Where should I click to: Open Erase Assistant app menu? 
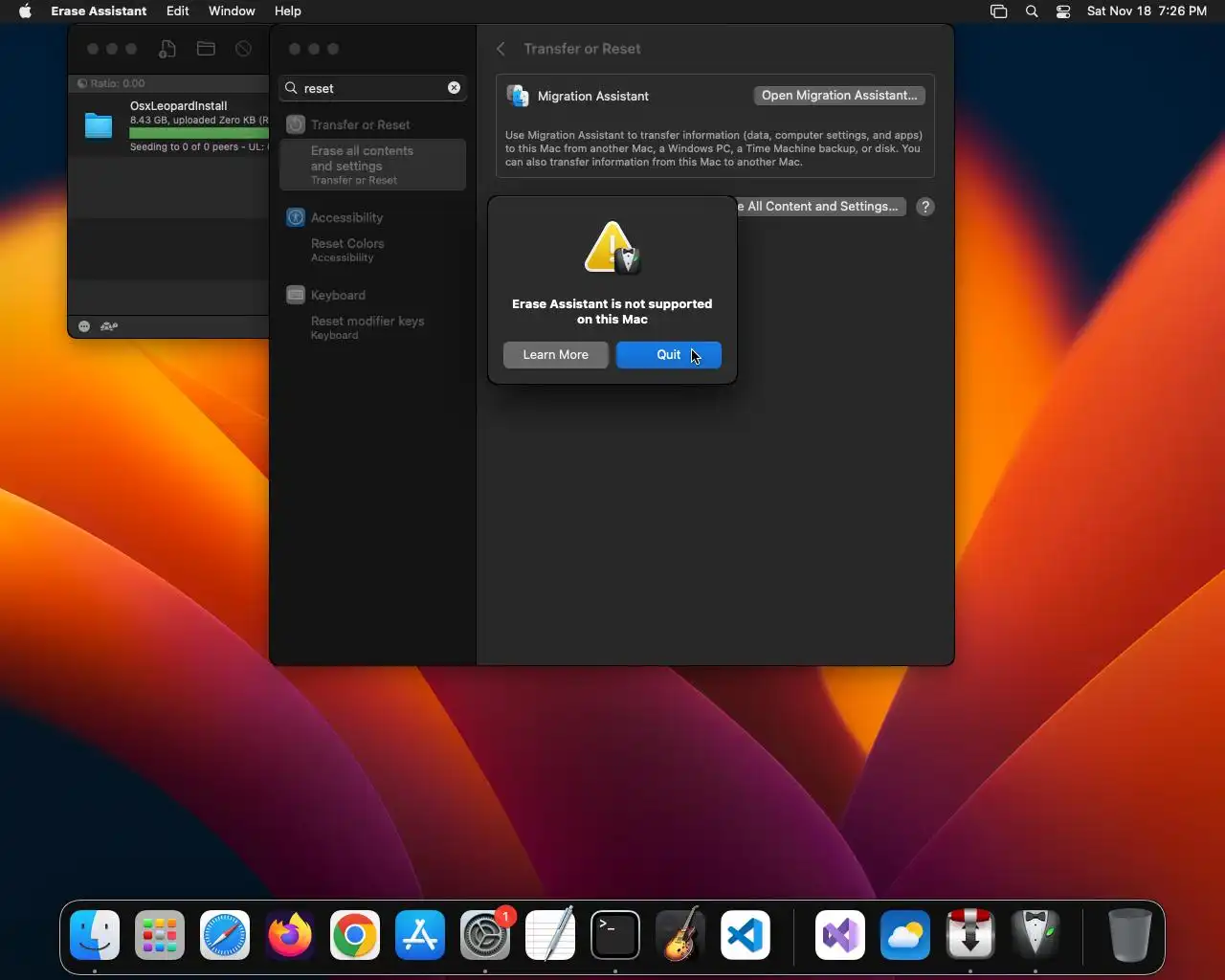click(99, 11)
